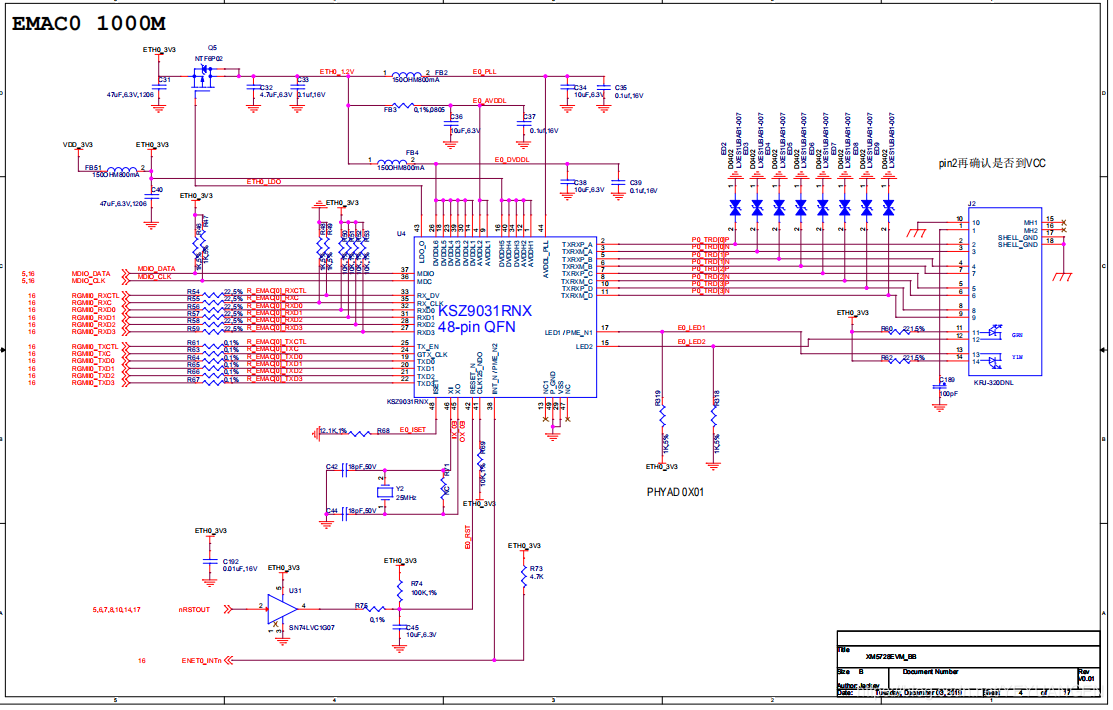Select the ED2 TVS diode symbol
1113x710 pixels.
tap(735, 208)
